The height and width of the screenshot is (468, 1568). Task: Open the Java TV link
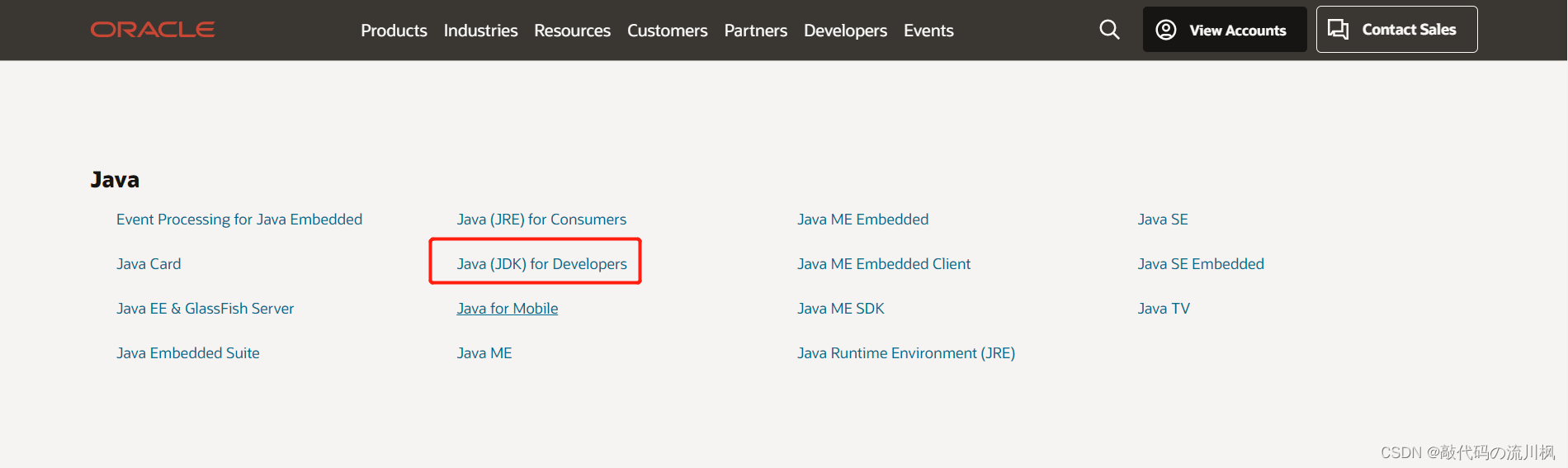1164,309
